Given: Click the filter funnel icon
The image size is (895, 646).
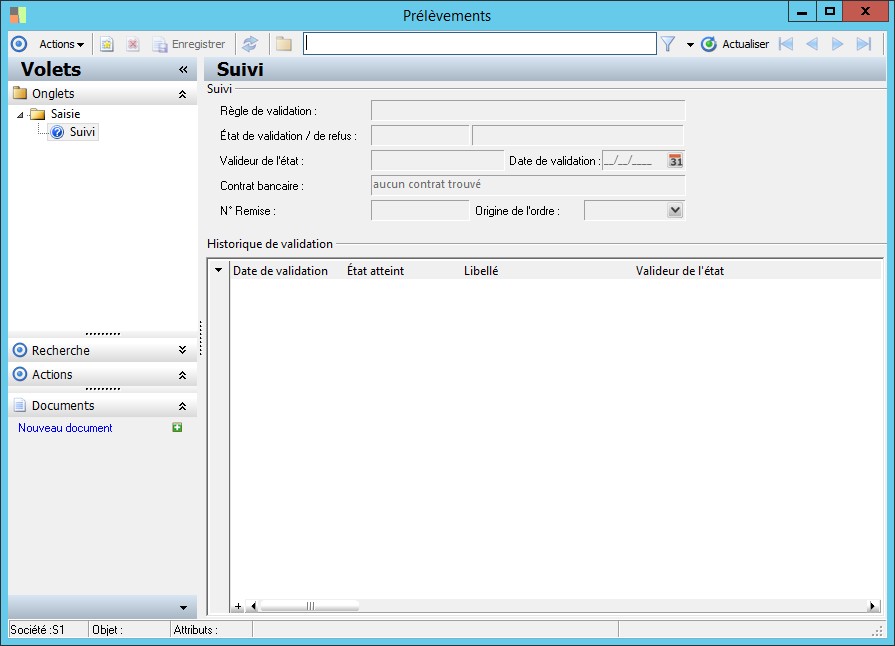Looking at the screenshot, I should pyautogui.click(x=668, y=44).
